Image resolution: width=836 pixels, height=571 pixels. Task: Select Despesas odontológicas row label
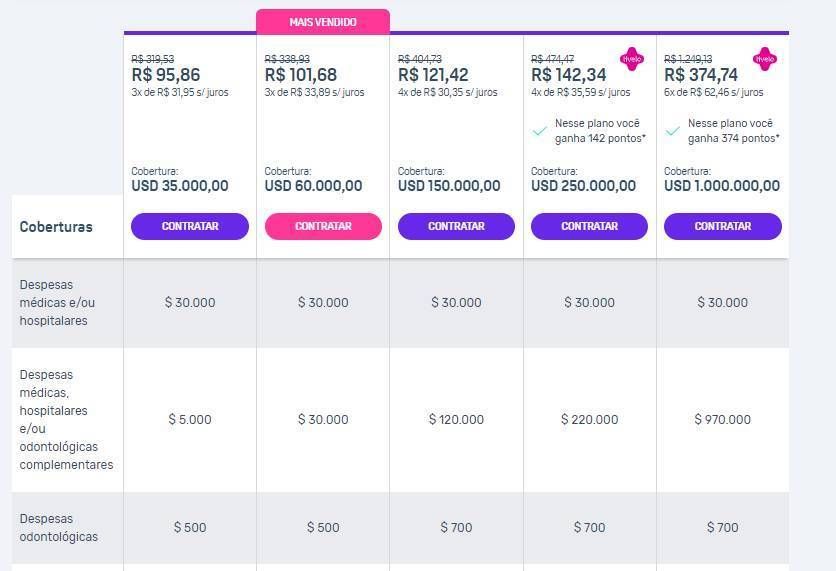(59, 528)
